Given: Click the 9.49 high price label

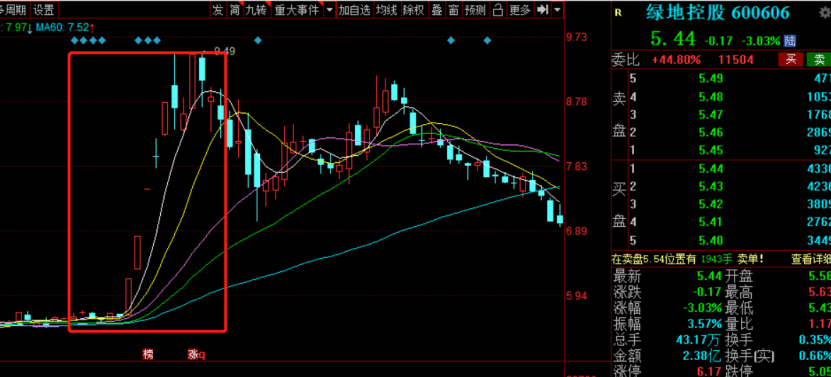Looking at the screenshot, I should (224, 51).
